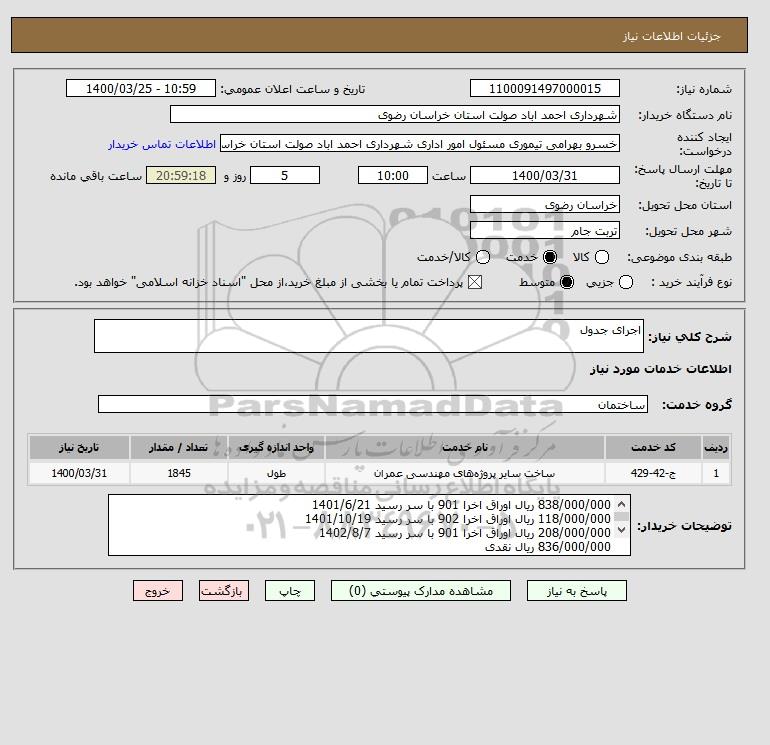Click the buyer notes line 208/000/000 ریال
Viewport: 770px width, 745px height.
point(465,533)
